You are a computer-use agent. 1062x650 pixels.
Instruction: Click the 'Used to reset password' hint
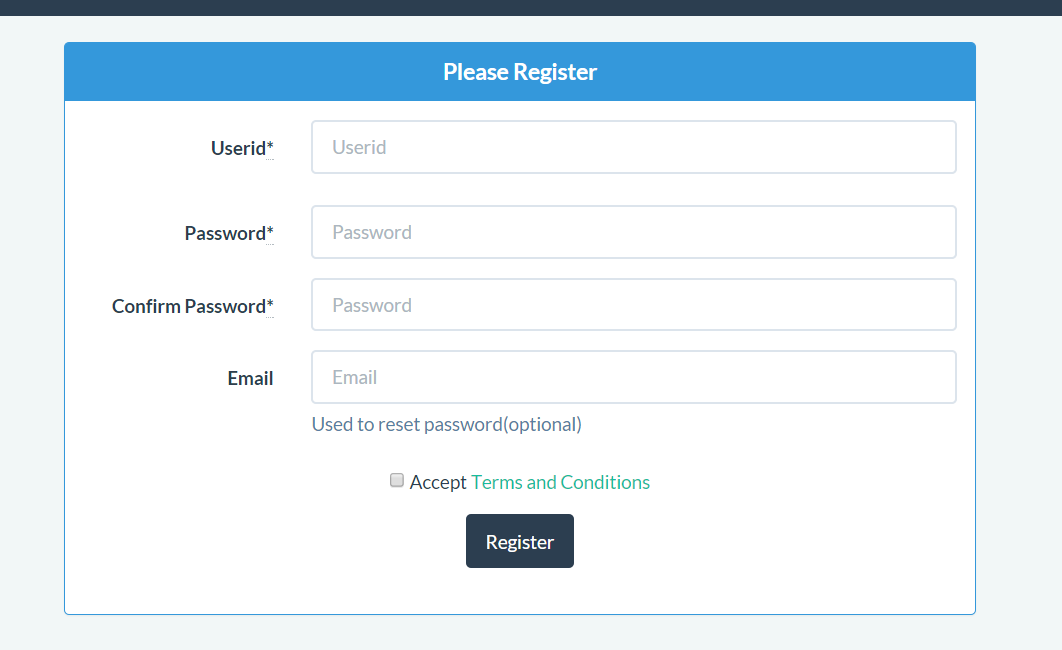446,424
